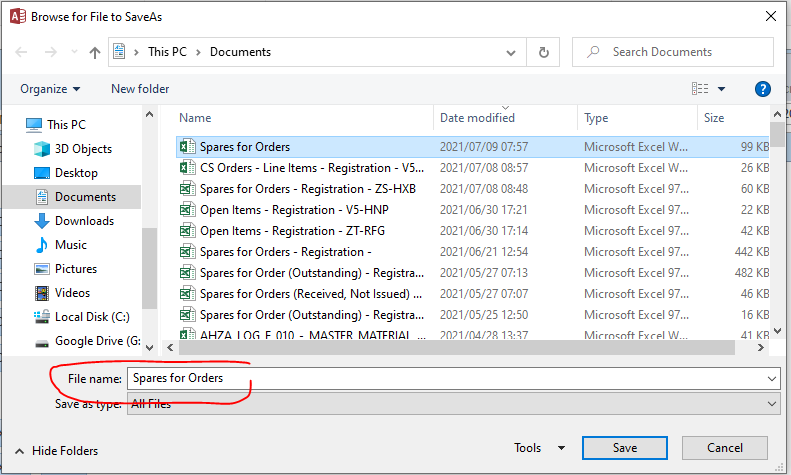Click the Save button
791x475 pixels.
coord(624,448)
